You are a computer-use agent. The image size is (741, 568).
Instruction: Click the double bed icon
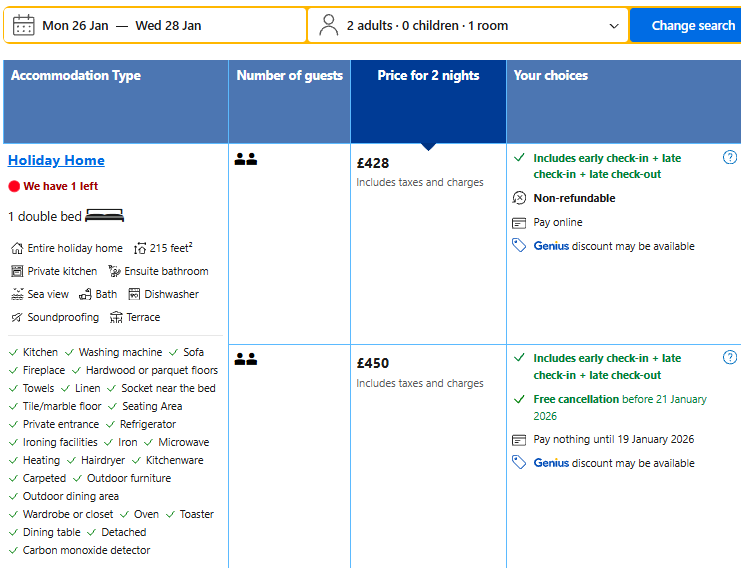105,216
